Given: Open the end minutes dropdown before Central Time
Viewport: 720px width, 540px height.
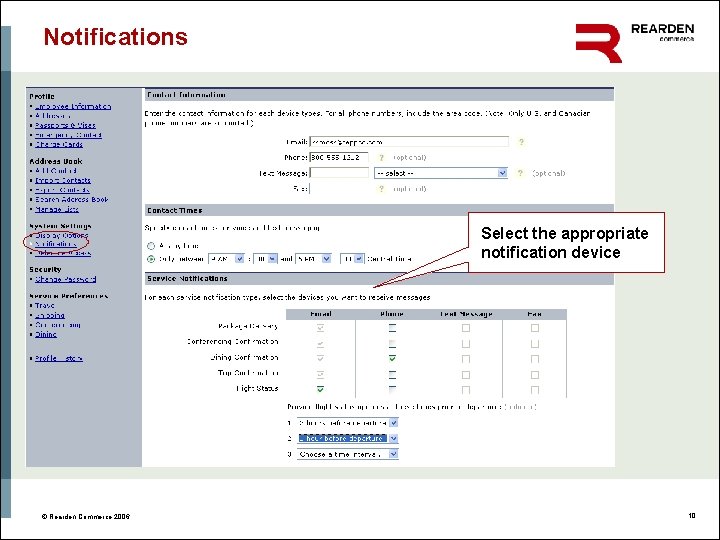Looking at the screenshot, I should coord(352,259).
